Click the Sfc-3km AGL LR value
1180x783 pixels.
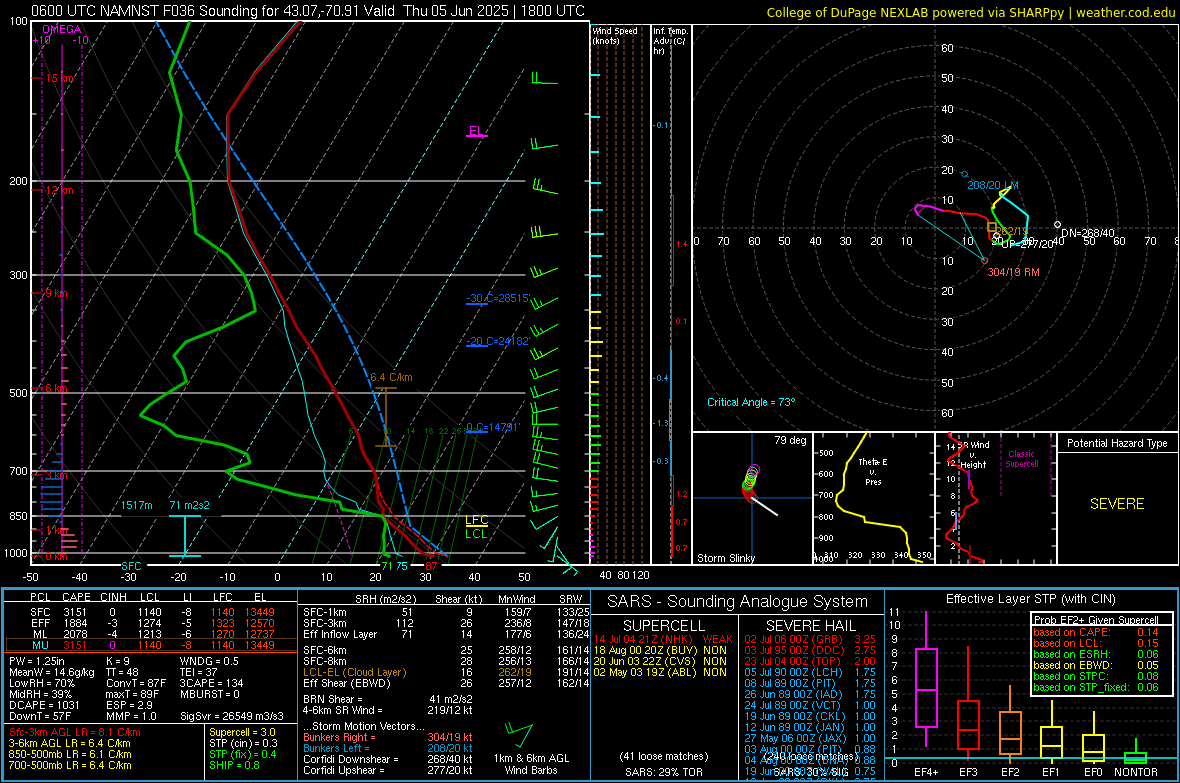[75, 732]
